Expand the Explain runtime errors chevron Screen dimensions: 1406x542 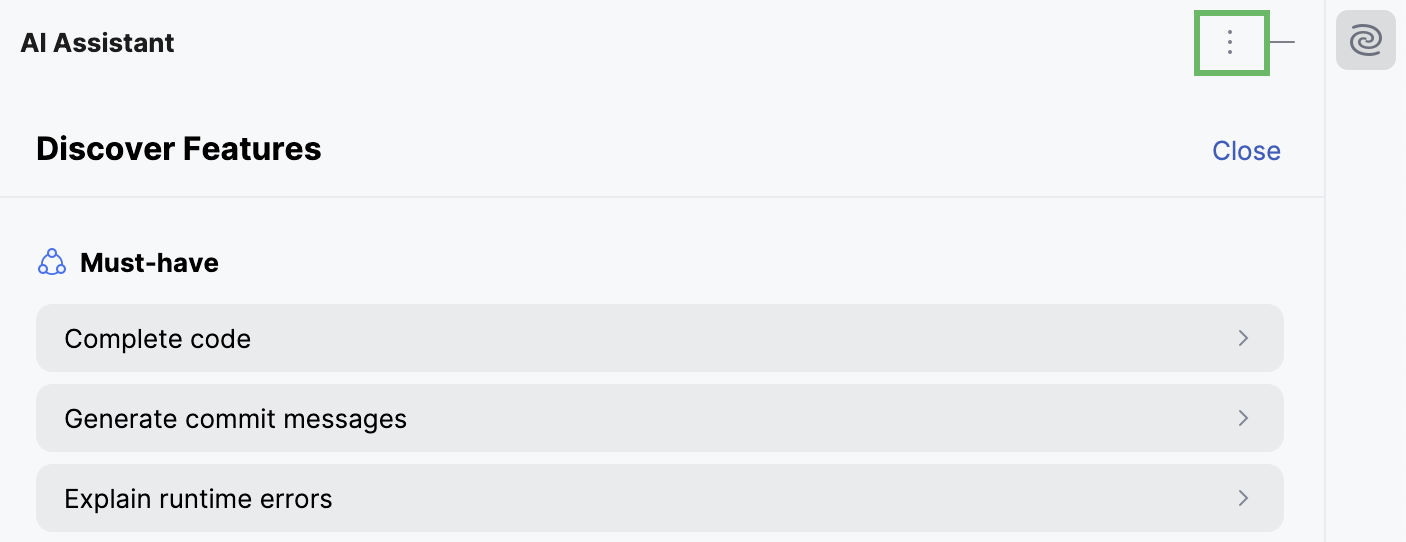(x=1244, y=498)
